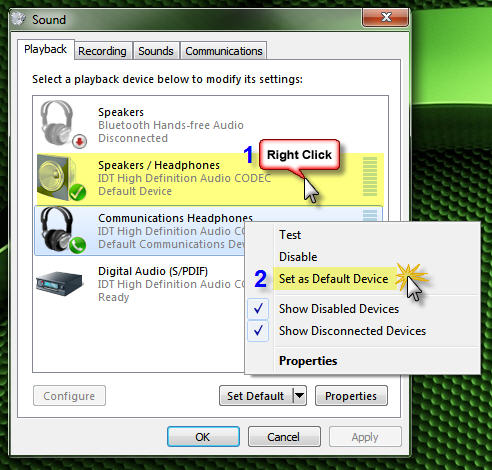Viewport: 492px width, 470px height.
Task: Select the Bluetooth Speakers headphone icon
Action: [56, 122]
